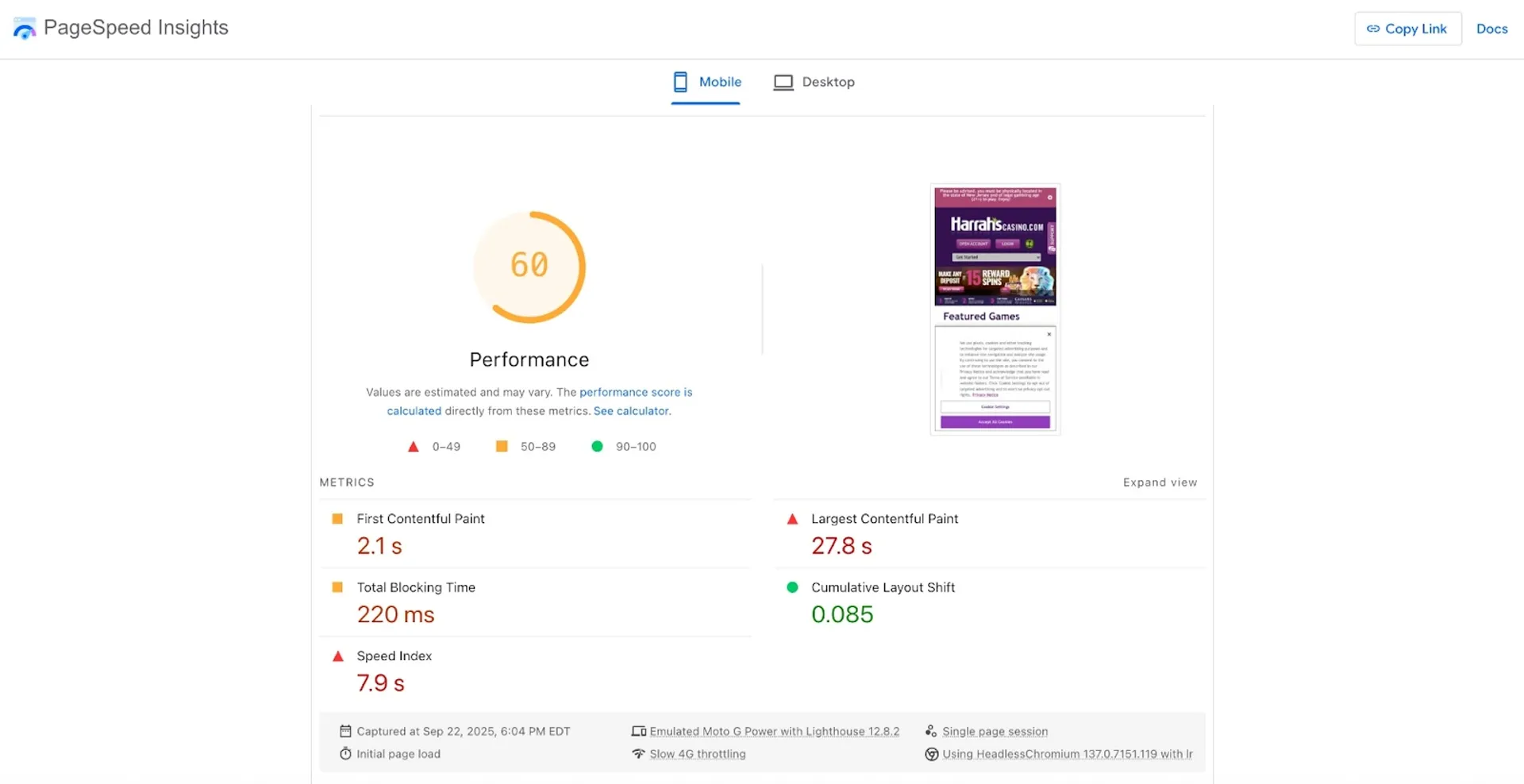Click the calendar icon next to captured date
The width and height of the screenshot is (1524, 784).
coord(346,731)
